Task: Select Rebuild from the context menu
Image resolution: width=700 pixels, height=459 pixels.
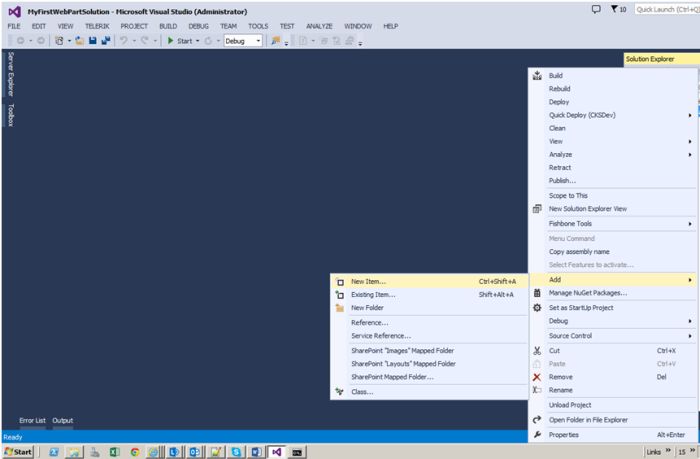Action: 559,89
